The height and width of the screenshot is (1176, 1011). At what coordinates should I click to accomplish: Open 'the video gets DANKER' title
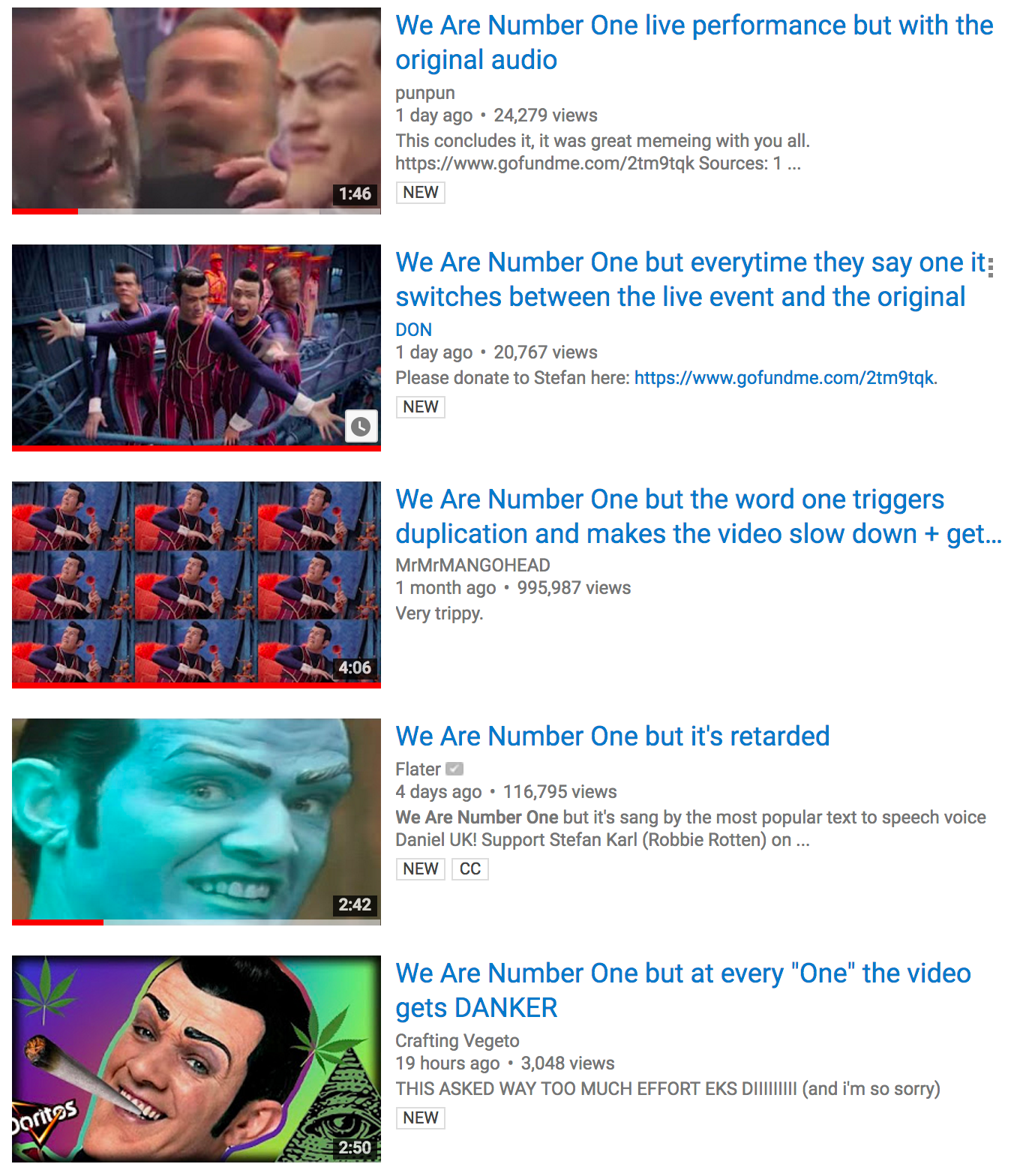(x=683, y=990)
